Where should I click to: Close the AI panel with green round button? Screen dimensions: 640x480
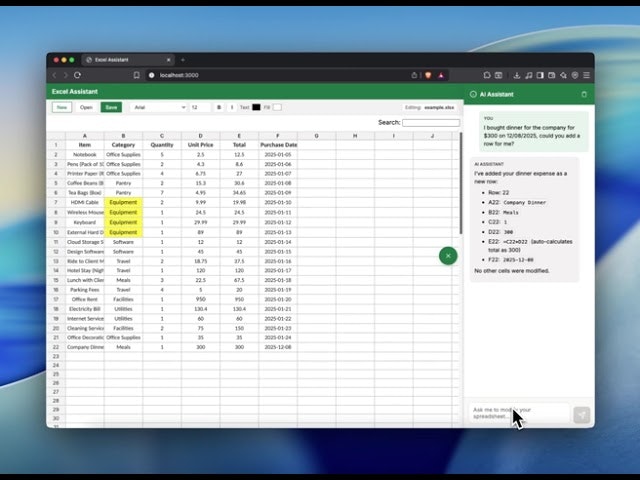[x=448, y=256]
